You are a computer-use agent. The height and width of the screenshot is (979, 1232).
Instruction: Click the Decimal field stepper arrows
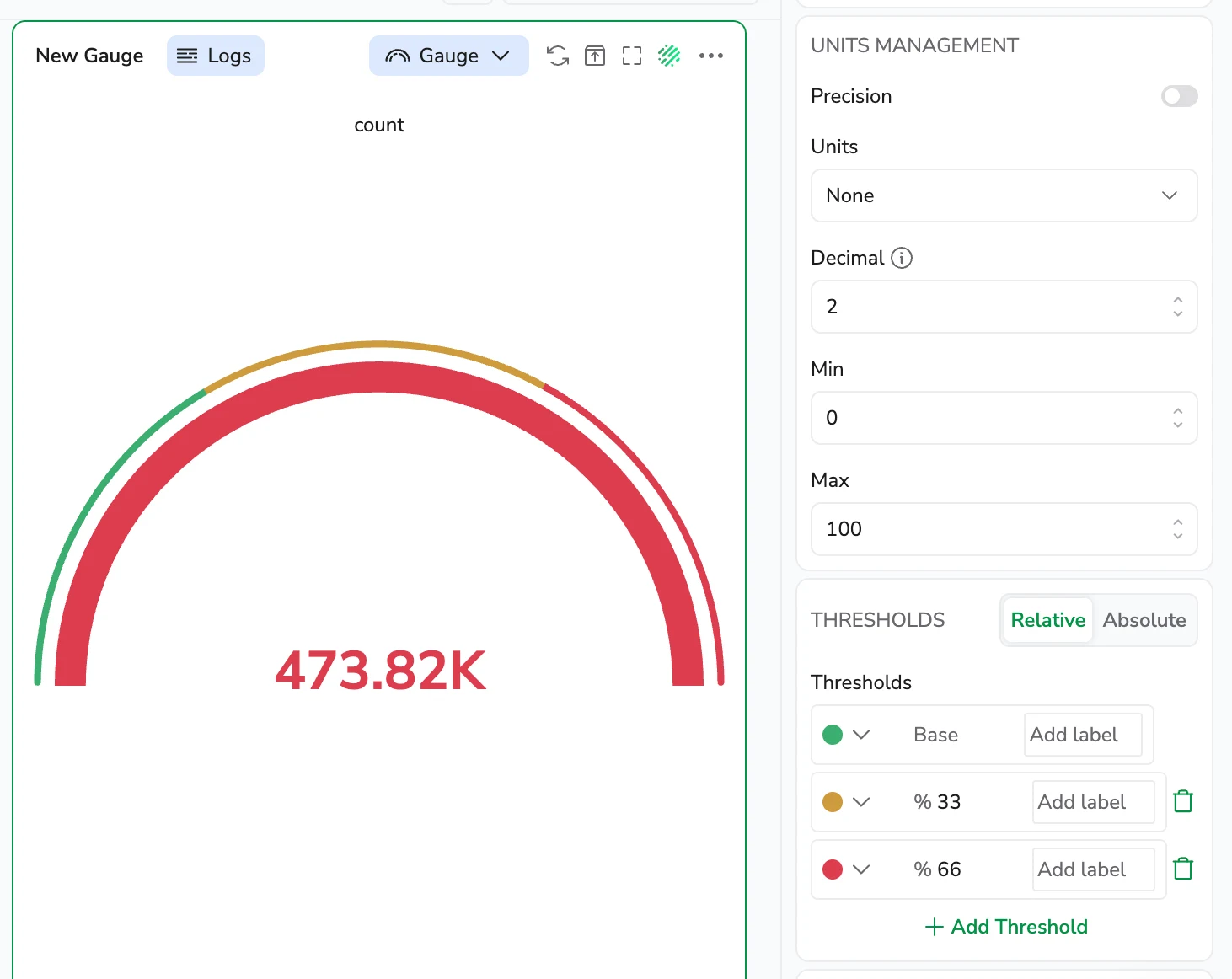[x=1178, y=307]
